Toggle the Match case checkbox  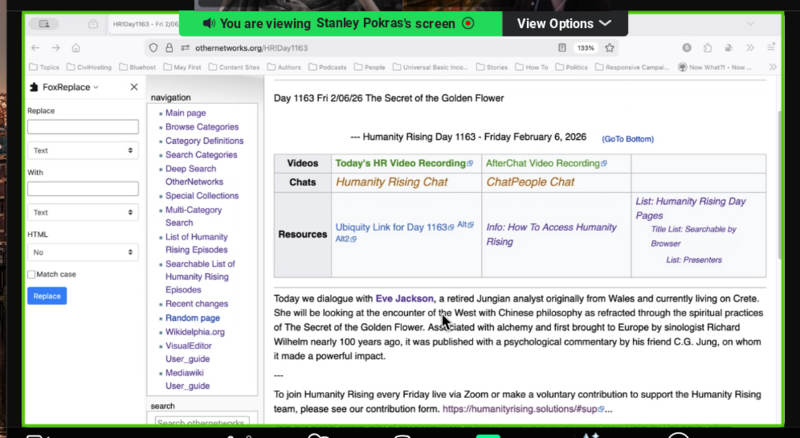(32, 275)
